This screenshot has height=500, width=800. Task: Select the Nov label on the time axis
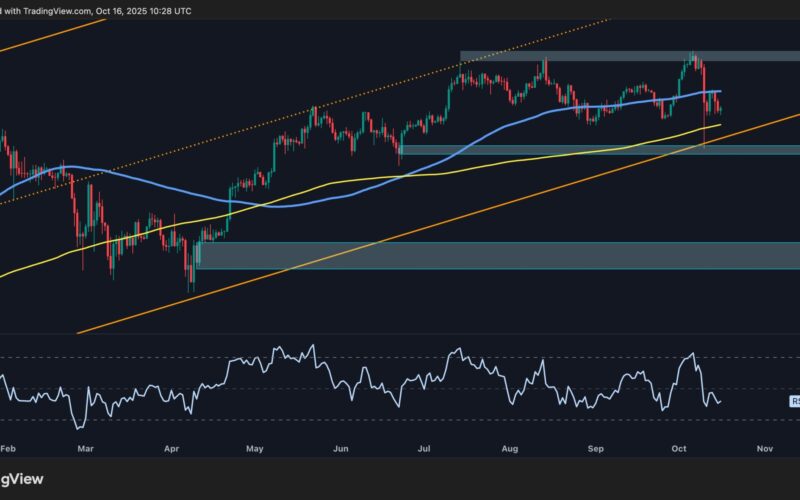(x=765, y=450)
